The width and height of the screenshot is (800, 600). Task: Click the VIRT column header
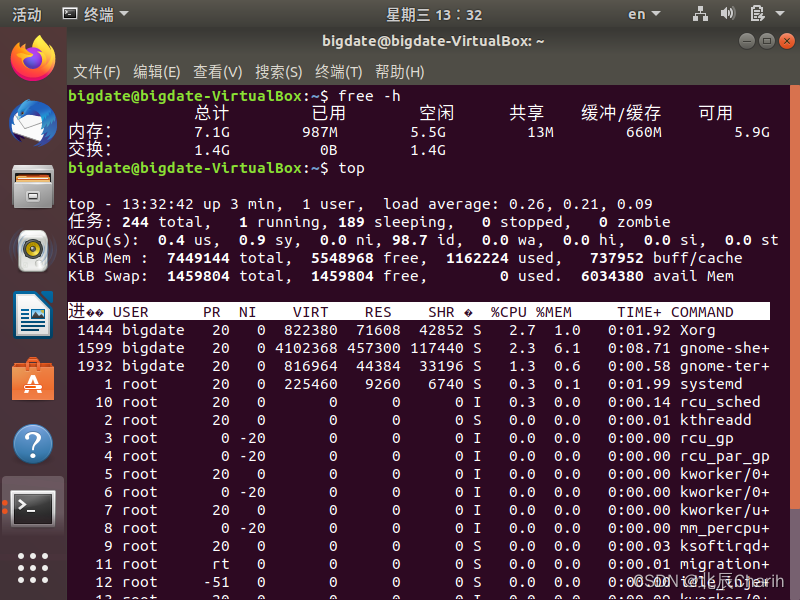click(310, 312)
